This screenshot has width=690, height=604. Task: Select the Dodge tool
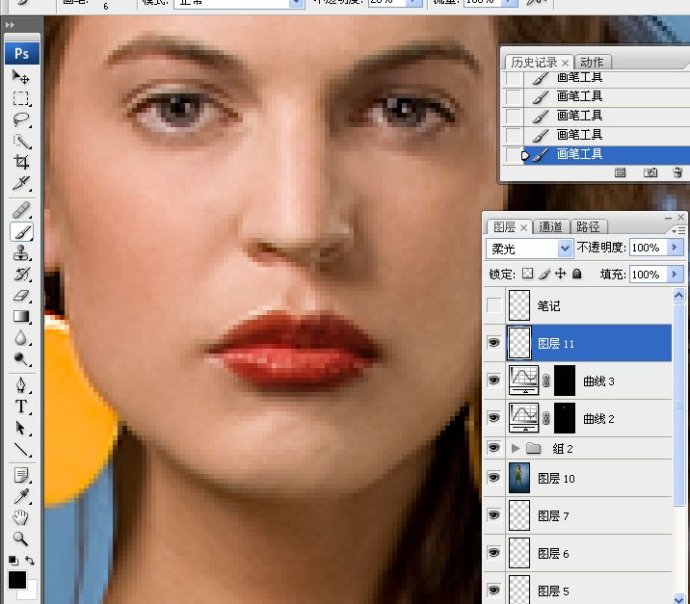click(21, 359)
